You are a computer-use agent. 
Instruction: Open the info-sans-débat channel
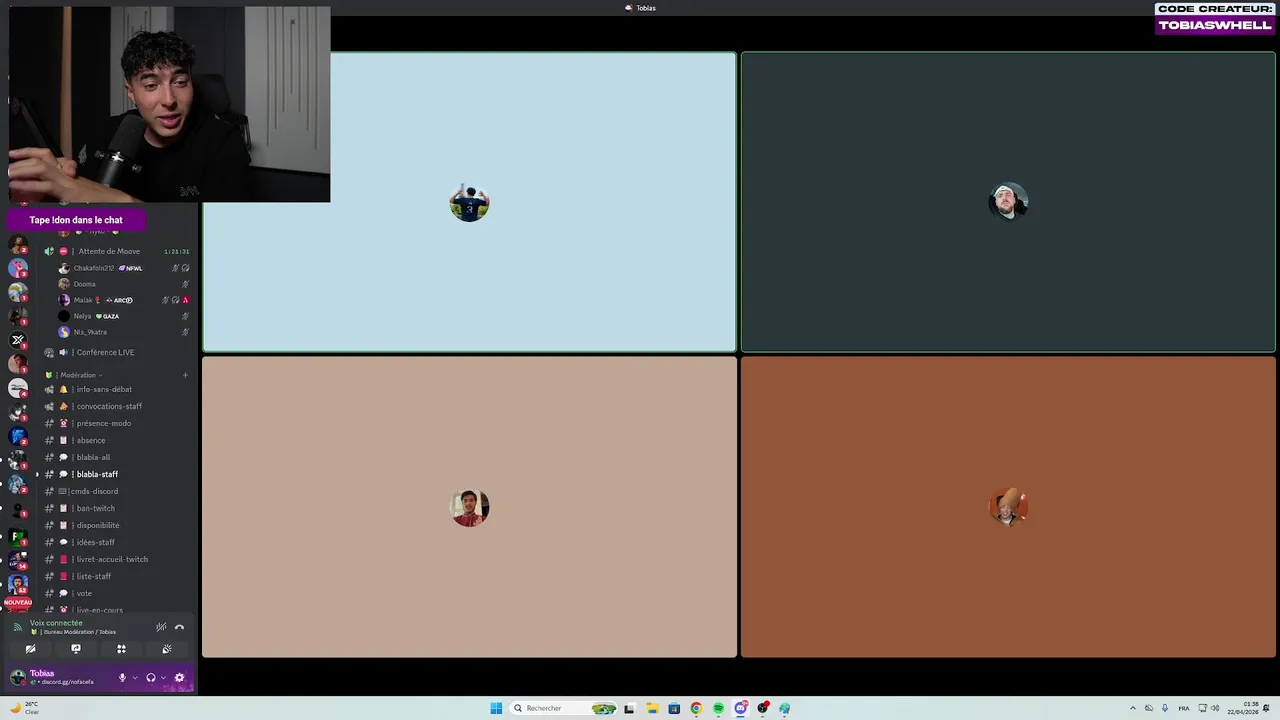point(116,389)
